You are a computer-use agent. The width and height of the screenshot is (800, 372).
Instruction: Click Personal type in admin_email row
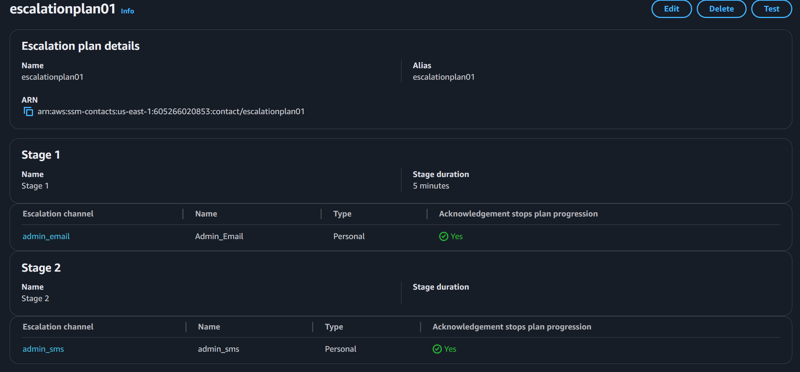pos(349,236)
